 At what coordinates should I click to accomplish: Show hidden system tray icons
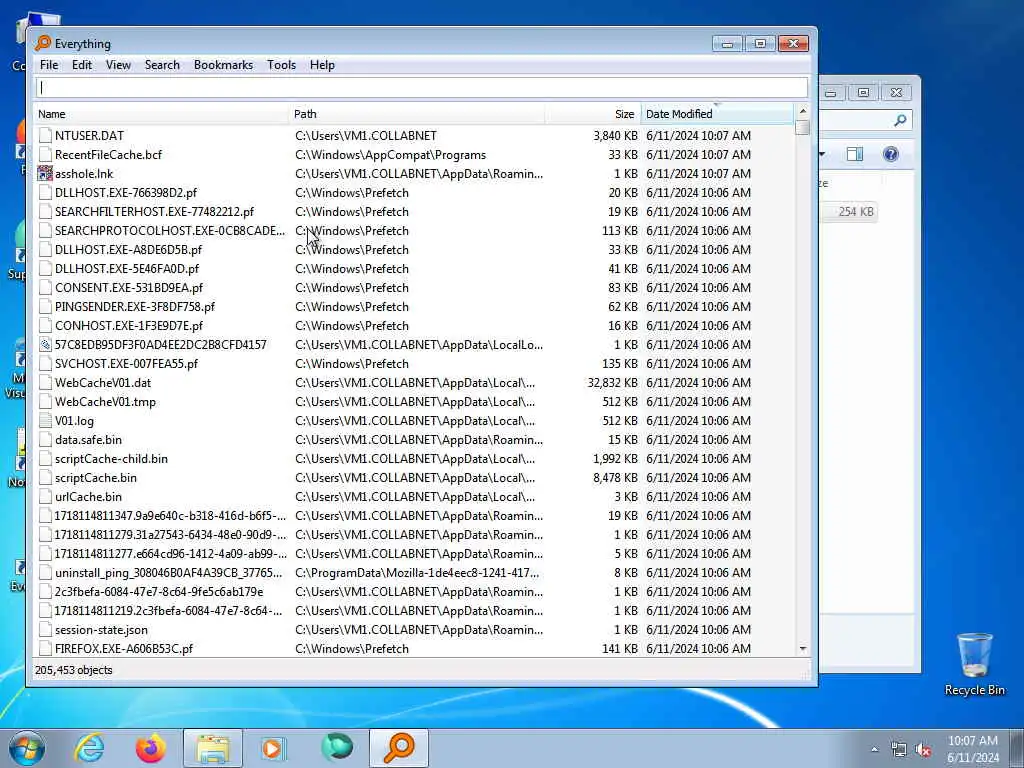click(874, 749)
